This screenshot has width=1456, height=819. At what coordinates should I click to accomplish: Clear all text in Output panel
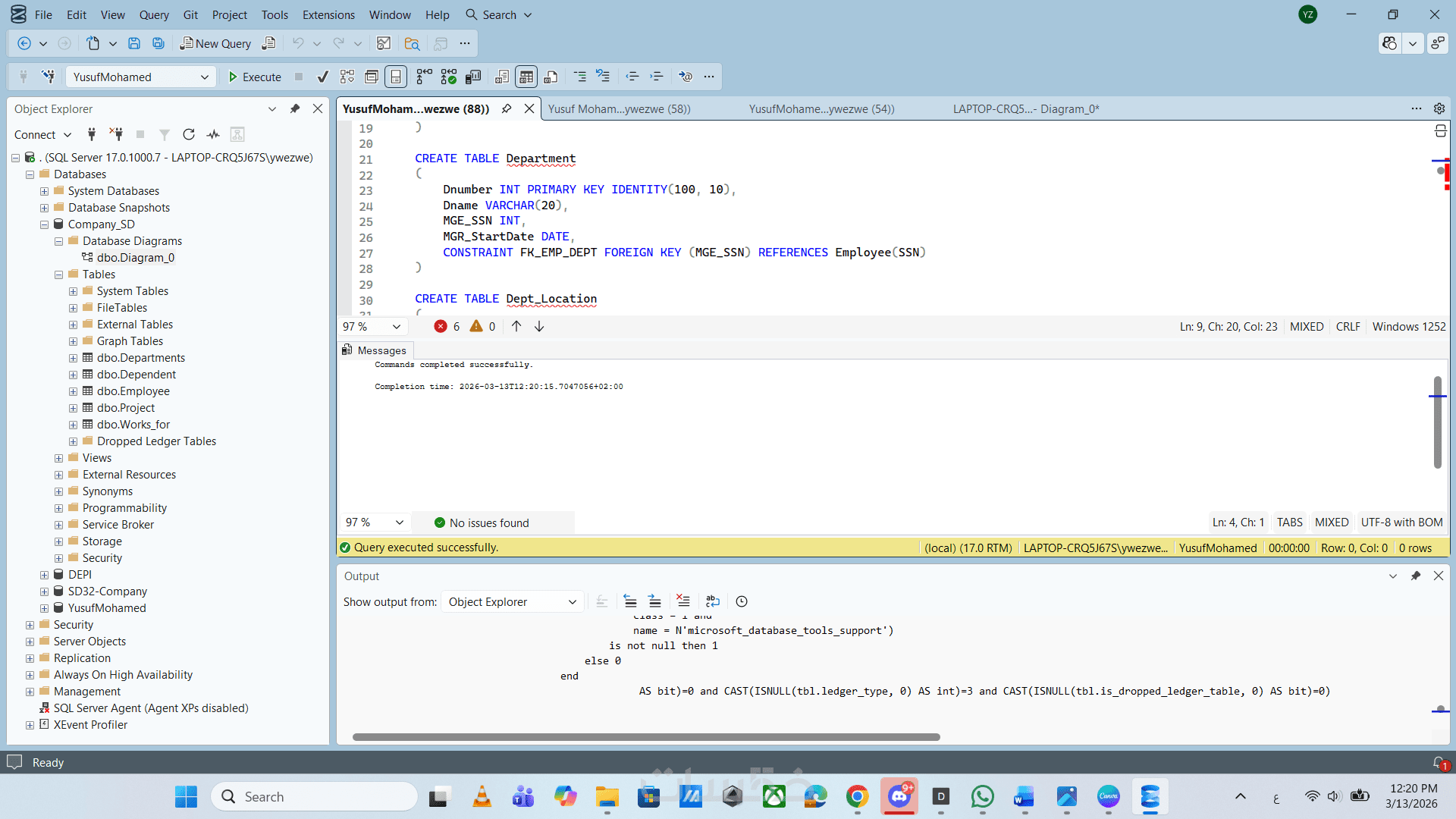pyautogui.click(x=682, y=601)
